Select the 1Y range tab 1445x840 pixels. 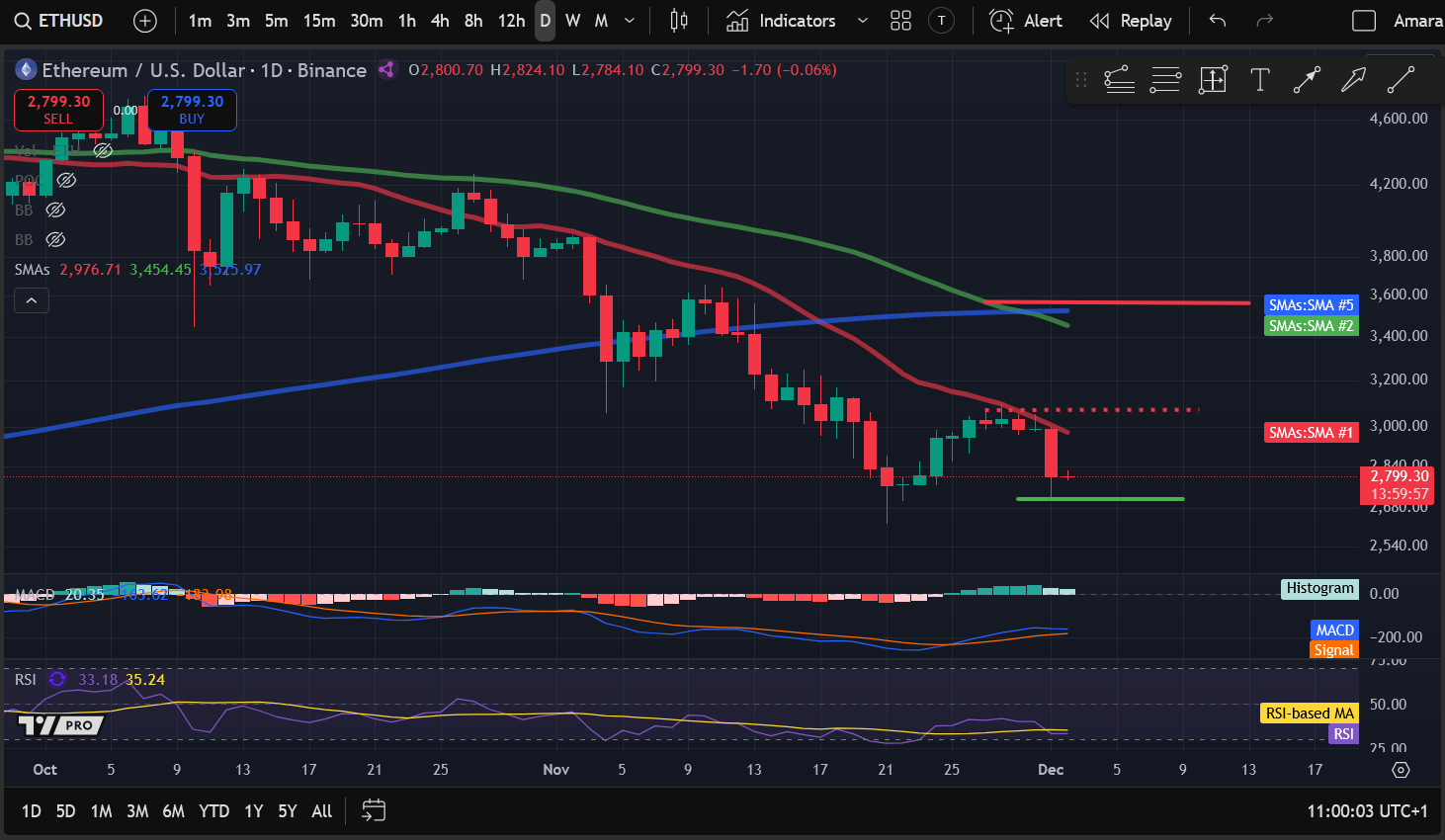click(253, 810)
